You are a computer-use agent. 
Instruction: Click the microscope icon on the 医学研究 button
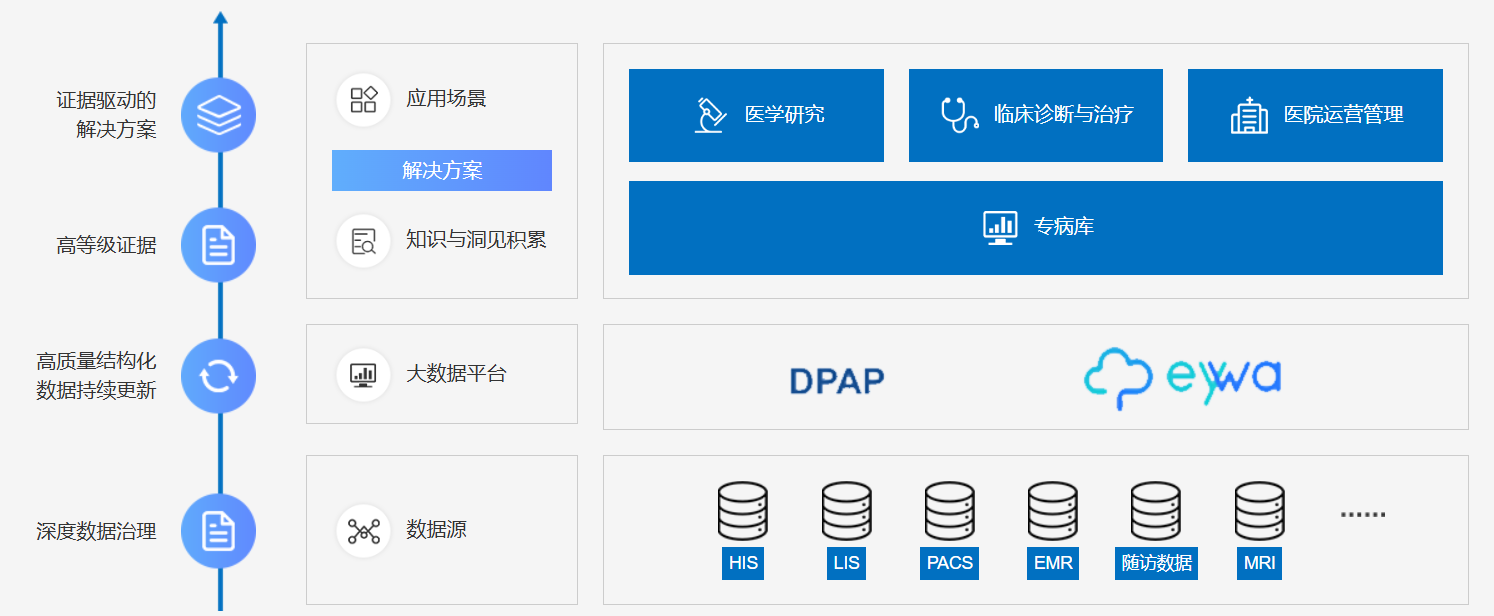(x=711, y=114)
